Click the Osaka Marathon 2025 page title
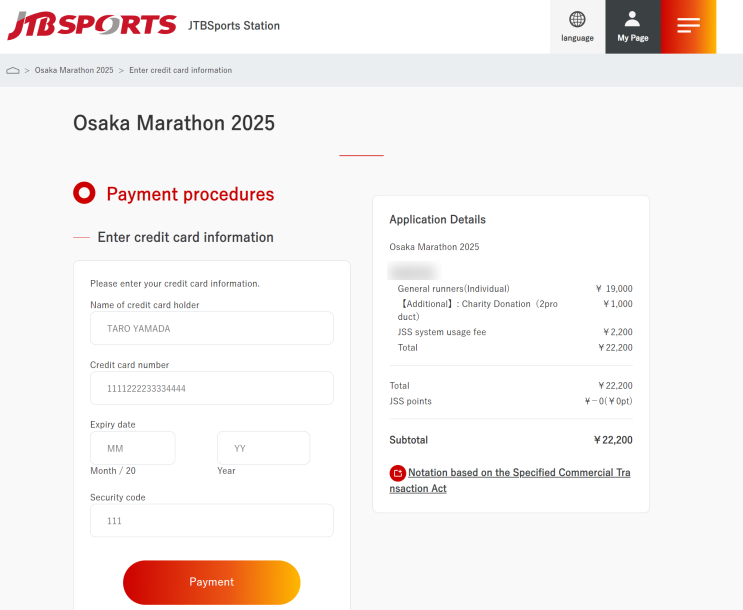743x610 pixels. coord(174,123)
